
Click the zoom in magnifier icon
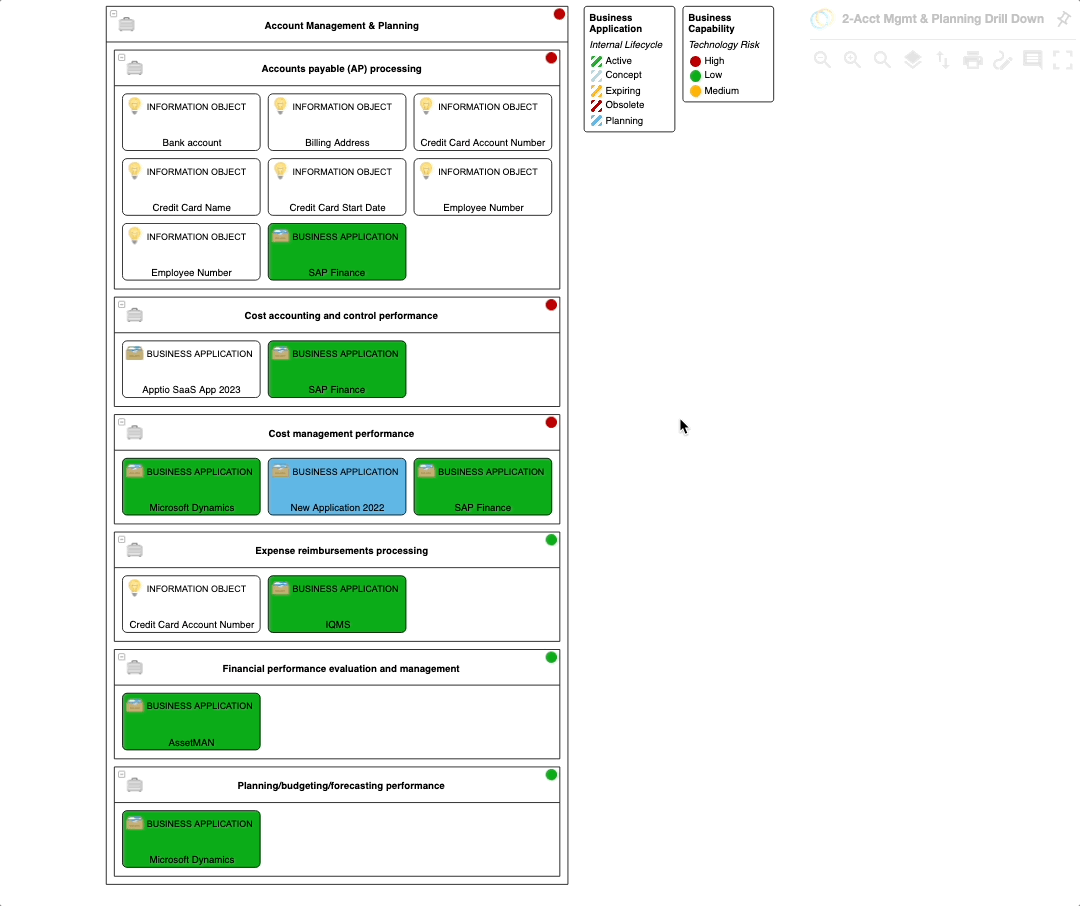(x=852, y=60)
